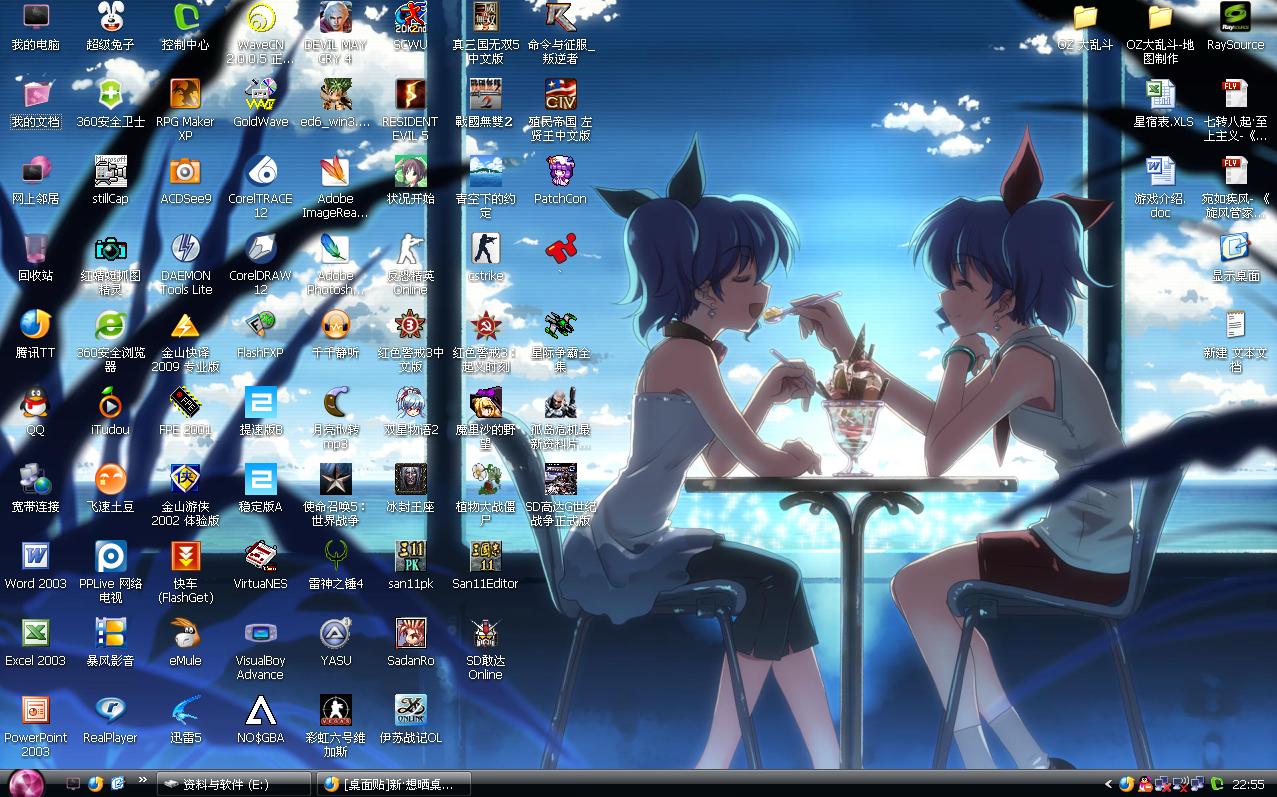Click the 360安全卫士 desktop icon

pos(110,103)
